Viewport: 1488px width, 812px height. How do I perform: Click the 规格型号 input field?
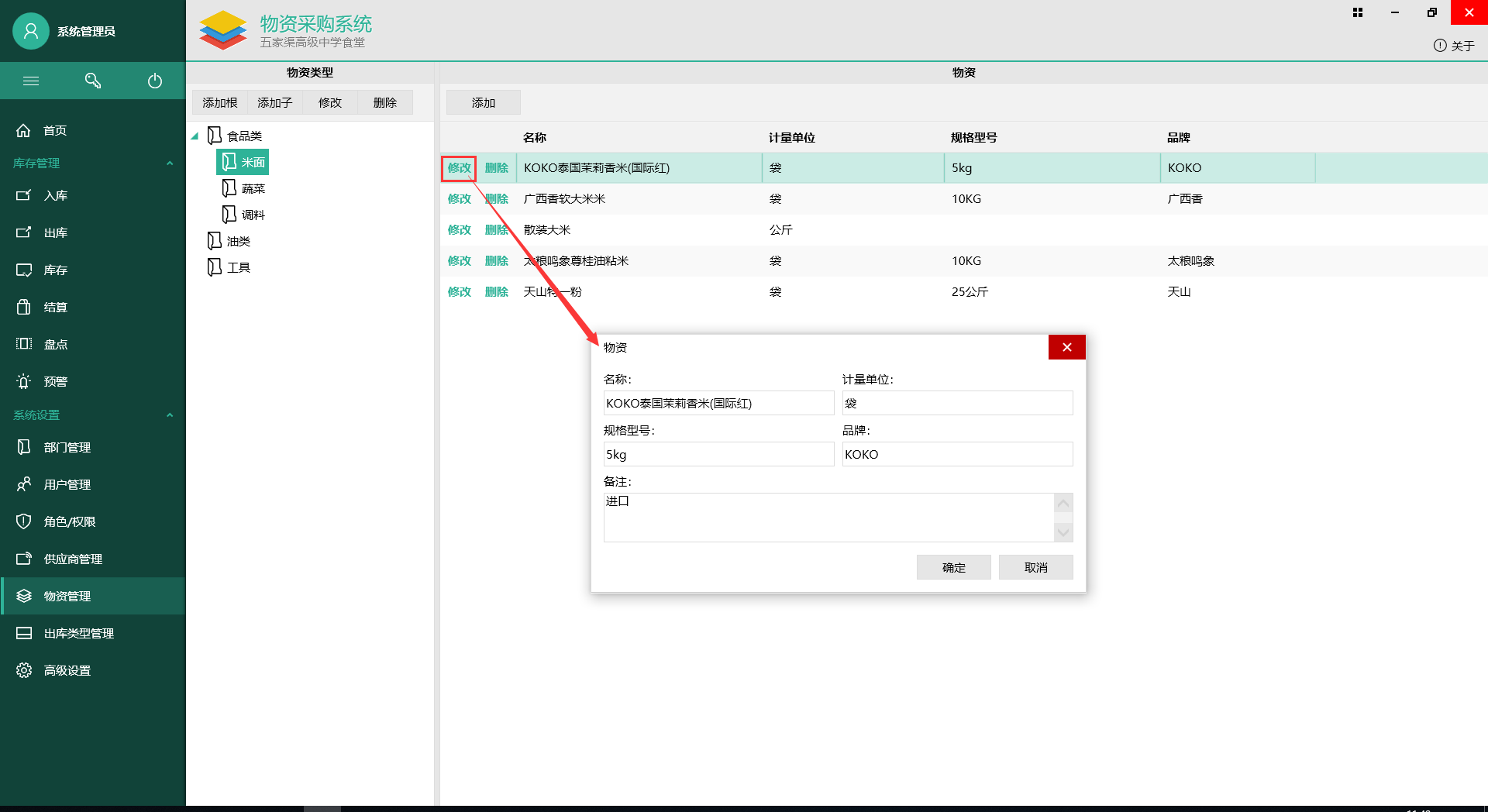point(718,454)
